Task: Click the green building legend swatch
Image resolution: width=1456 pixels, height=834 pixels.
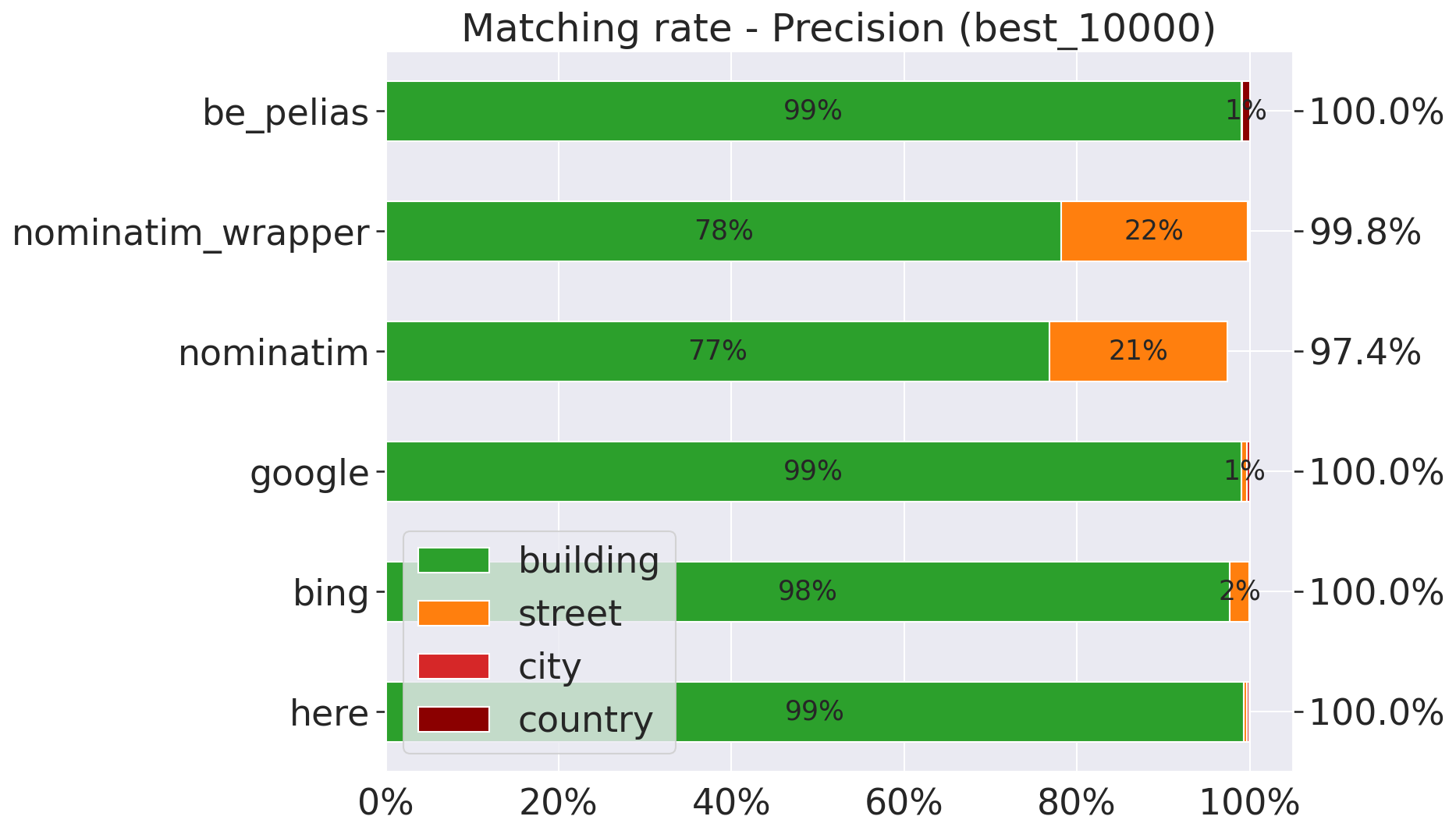Action: 453,560
